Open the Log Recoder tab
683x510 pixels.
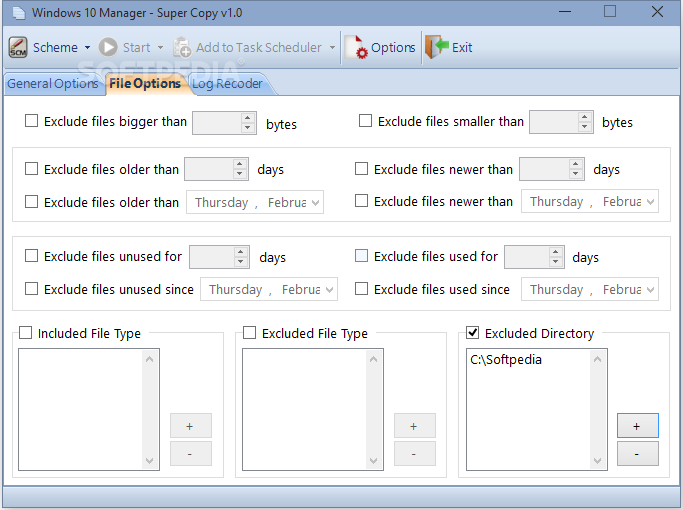(x=227, y=83)
